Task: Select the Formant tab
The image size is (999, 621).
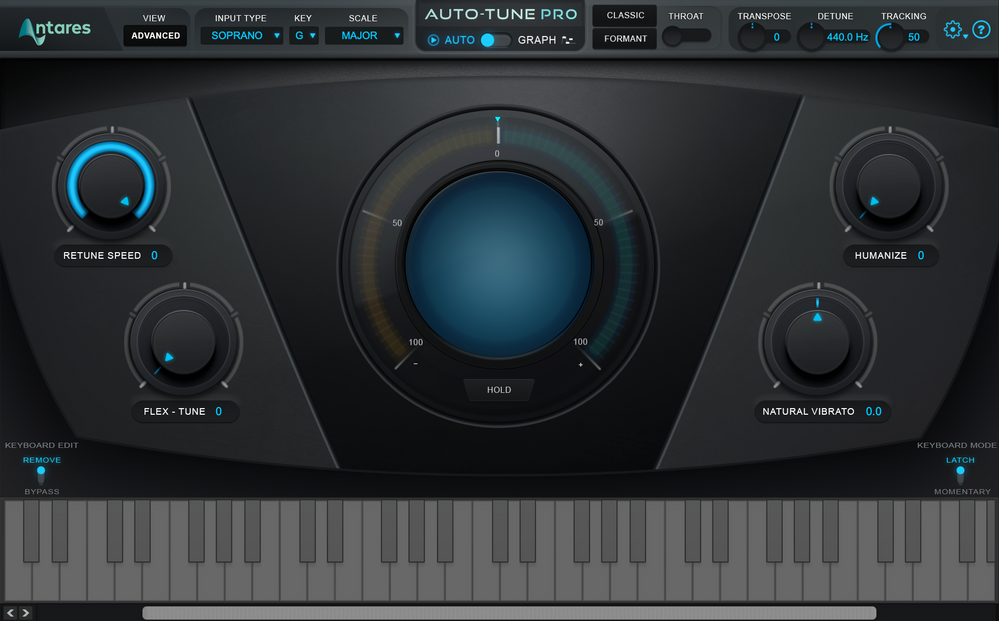Action: (624, 38)
